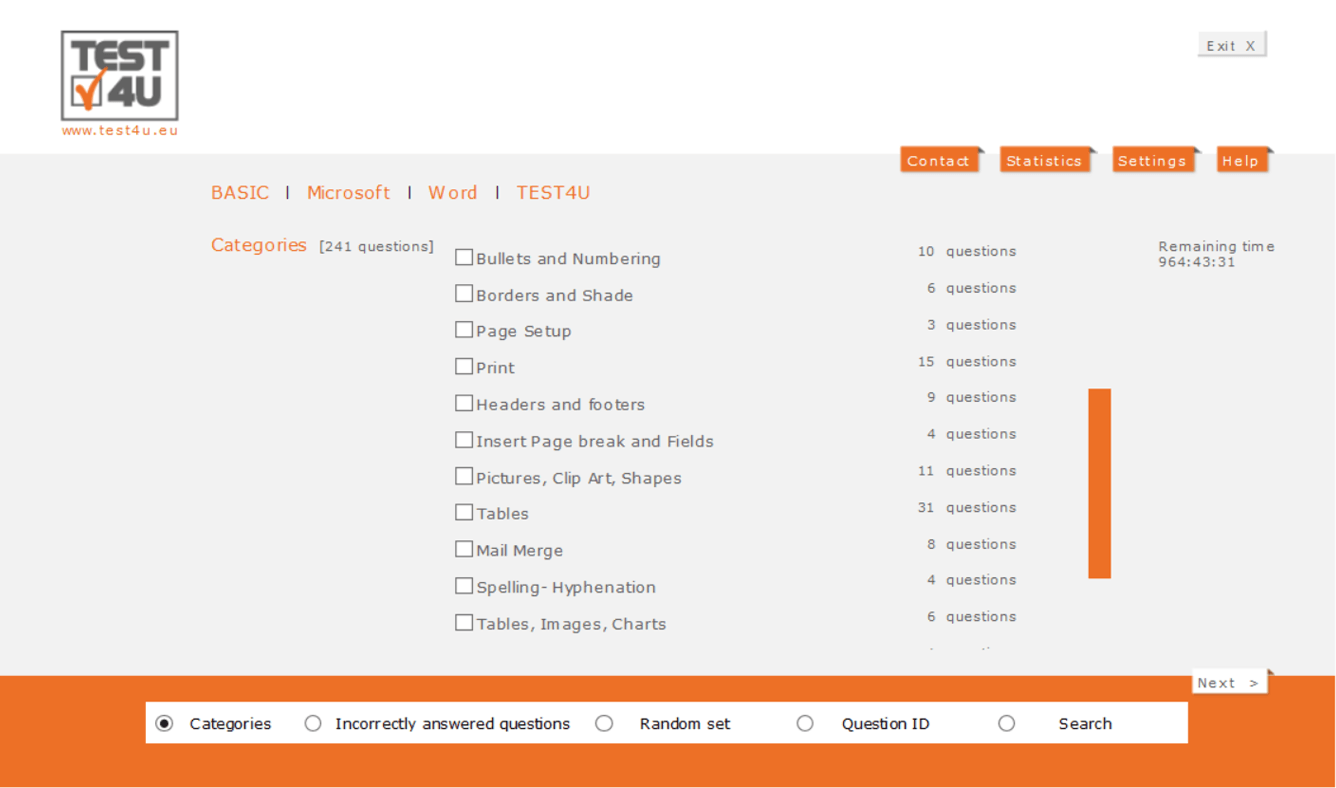This screenshot has height=788, width=1336.
Task: Click the 15 questions count for Print
Action: [967, 361]
